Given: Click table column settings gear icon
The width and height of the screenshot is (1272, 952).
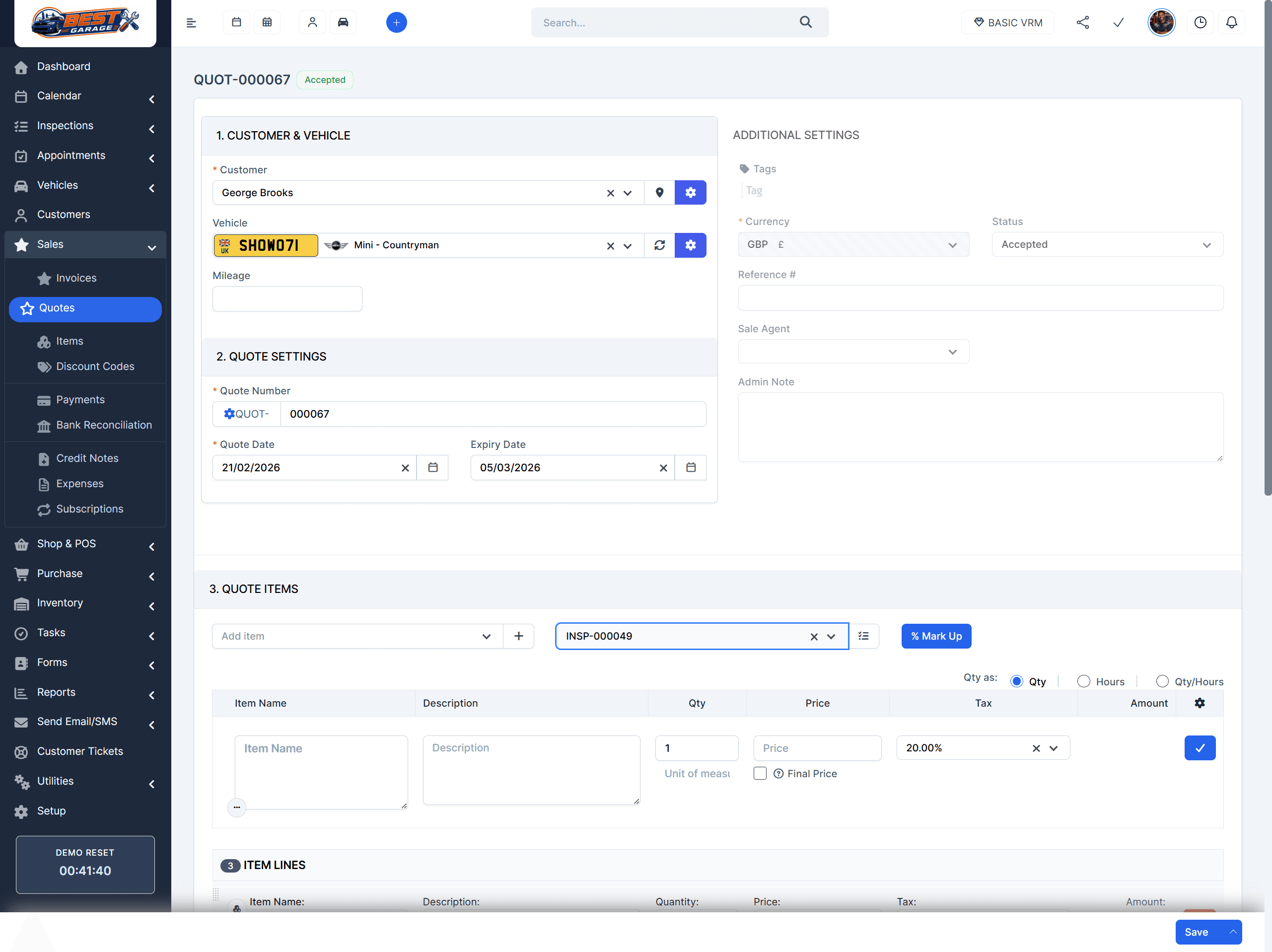Looking at the screenshot, I should [1200, 703].
